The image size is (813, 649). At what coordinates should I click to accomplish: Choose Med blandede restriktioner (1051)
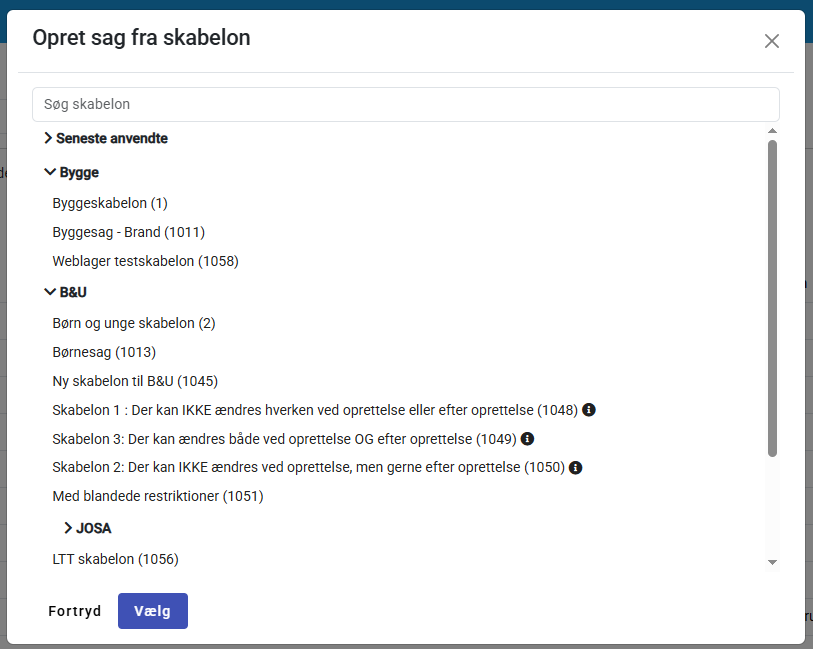point(158,496)
